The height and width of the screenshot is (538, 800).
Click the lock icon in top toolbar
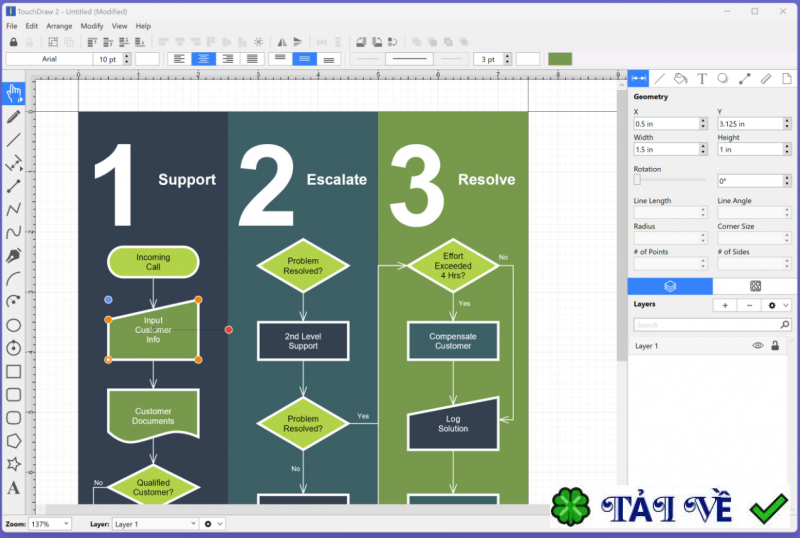[x=13, y=42]
